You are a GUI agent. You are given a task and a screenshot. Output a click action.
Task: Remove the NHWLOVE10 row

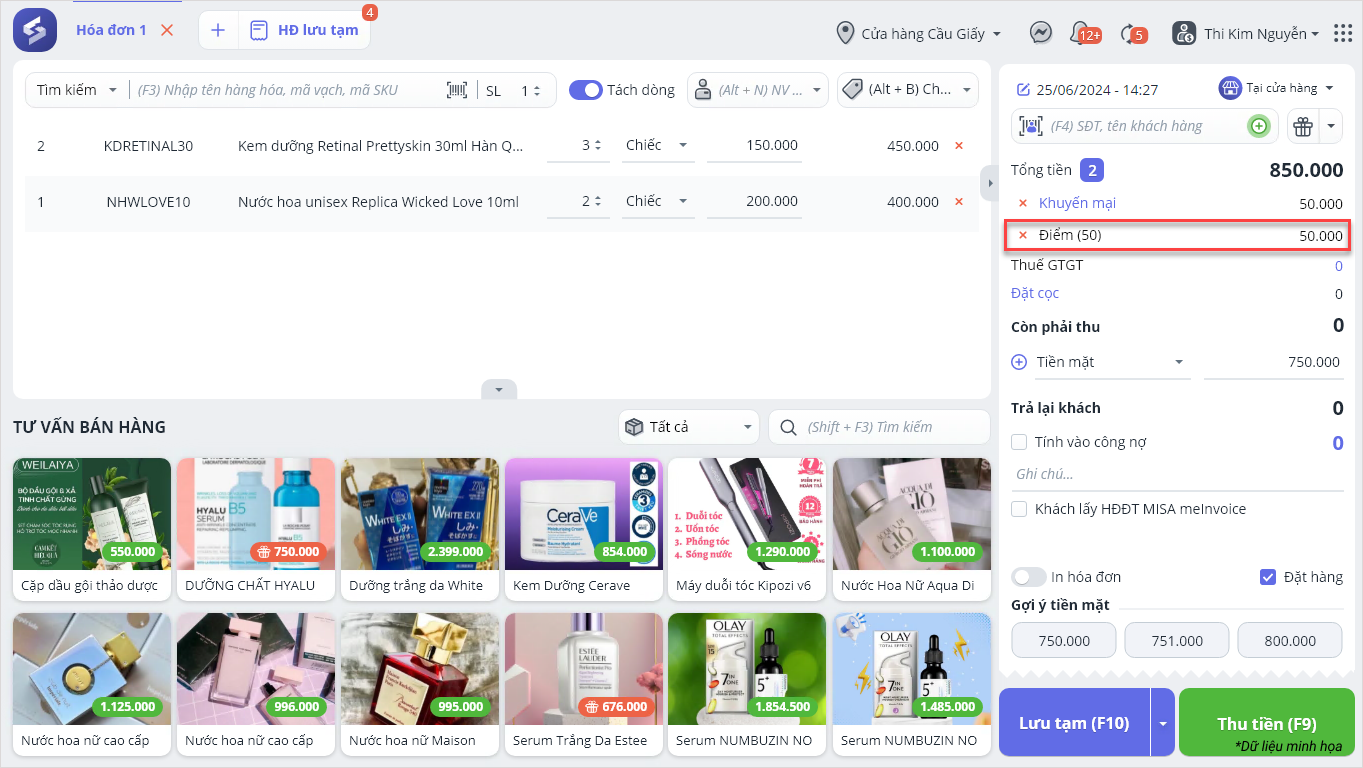959,202
